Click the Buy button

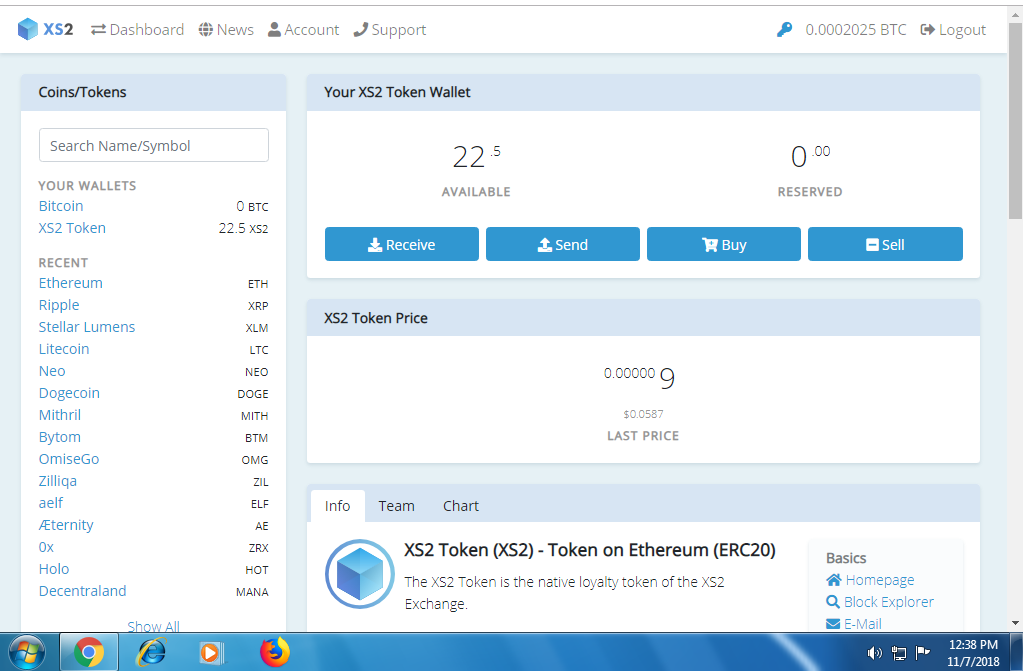tap(723, 245)
